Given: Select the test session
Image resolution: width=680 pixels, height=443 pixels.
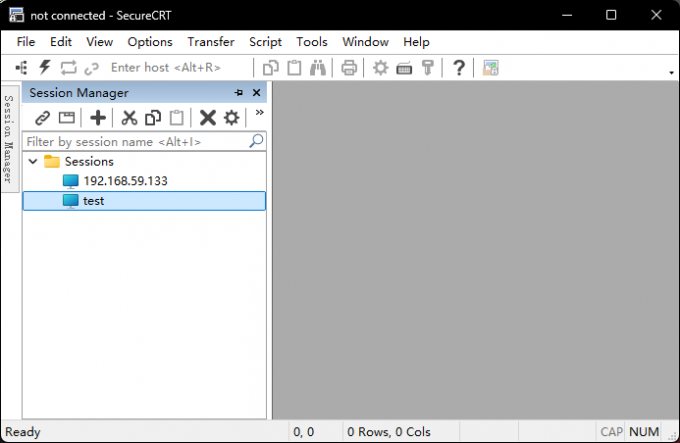Looking at the screenshot, I should pyautogui.click(x=144, y=201).
